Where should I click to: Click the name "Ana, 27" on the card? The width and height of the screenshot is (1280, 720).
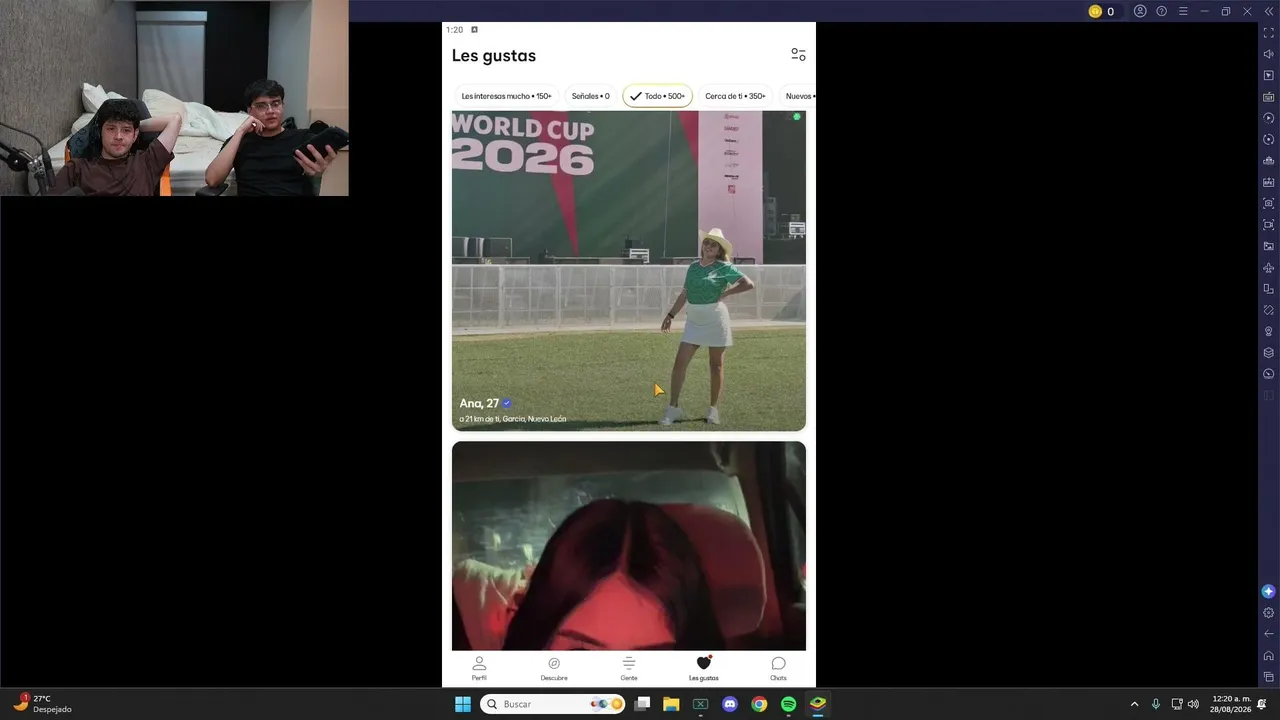pyautogui.click(x=479, y=403)
